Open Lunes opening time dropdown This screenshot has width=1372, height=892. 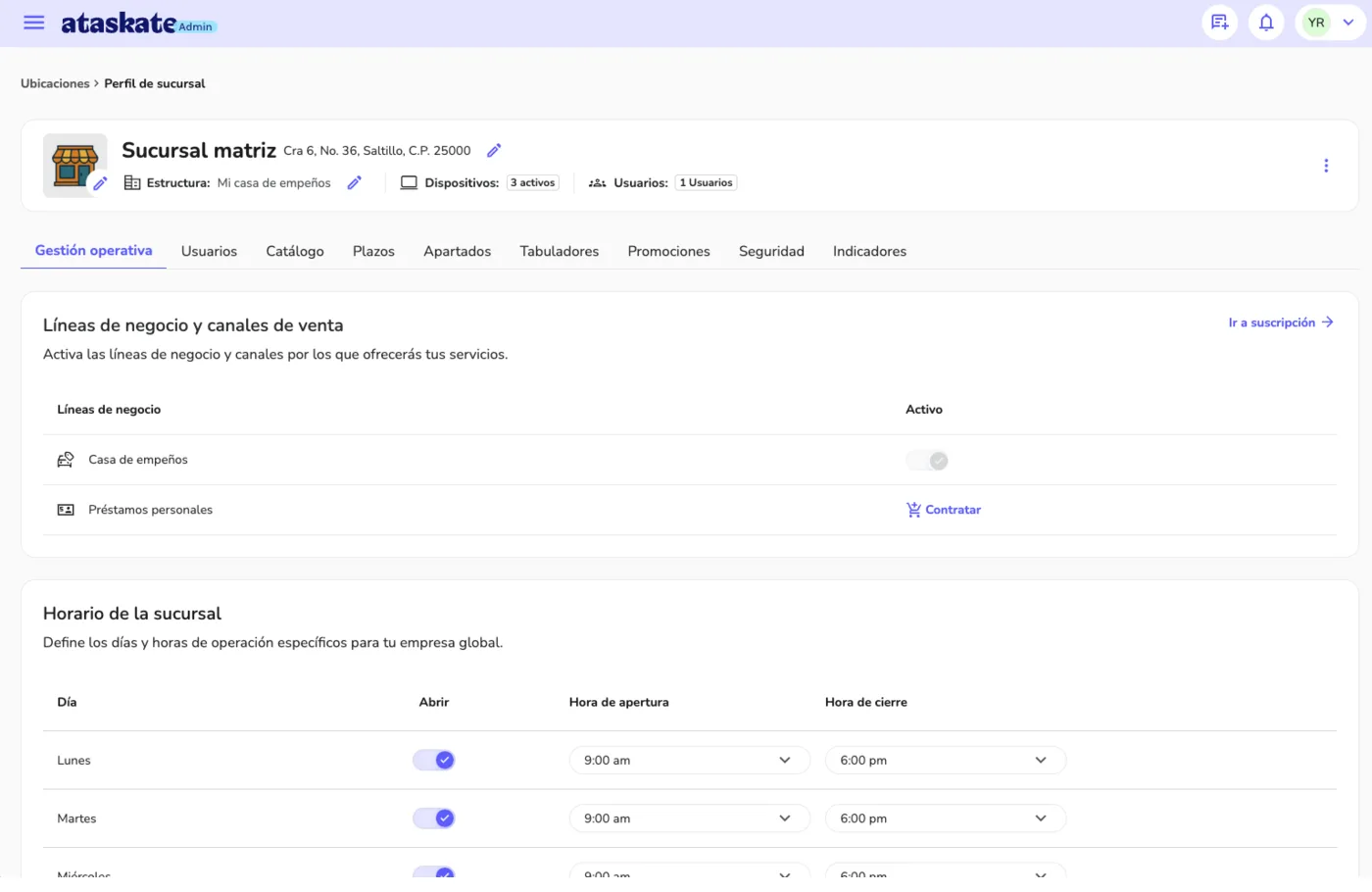click(689, 760)
